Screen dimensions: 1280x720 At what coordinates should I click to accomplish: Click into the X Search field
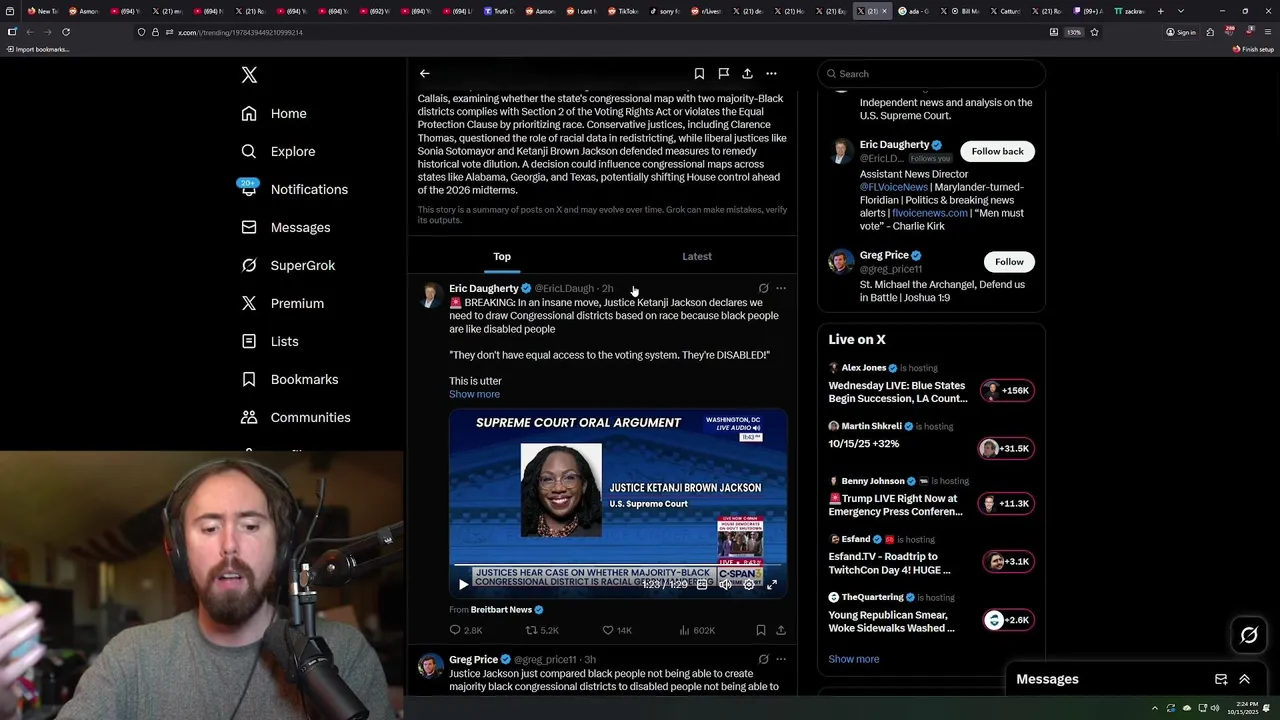931,74
